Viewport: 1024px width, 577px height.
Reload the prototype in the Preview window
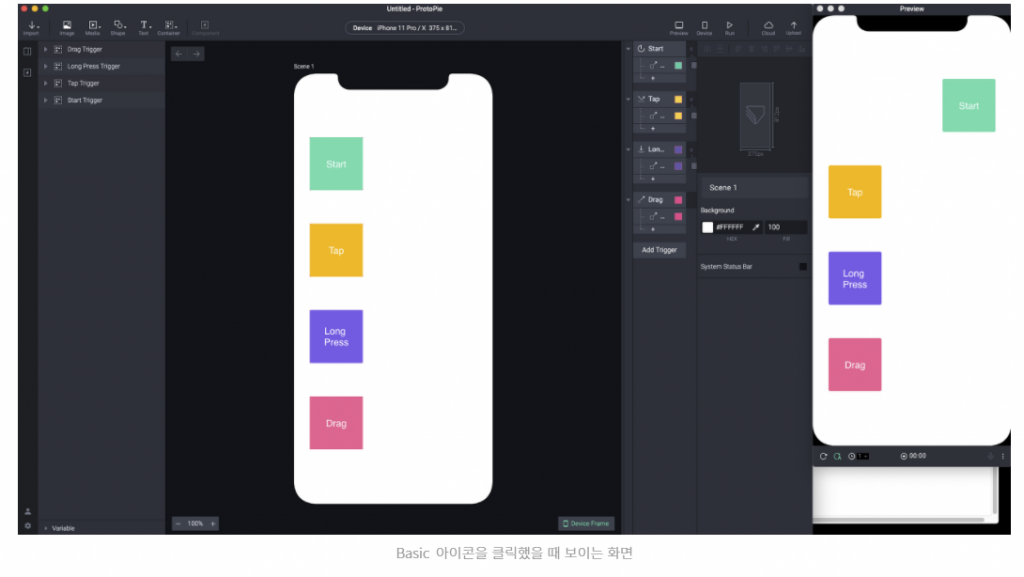(x=823, y=456)
